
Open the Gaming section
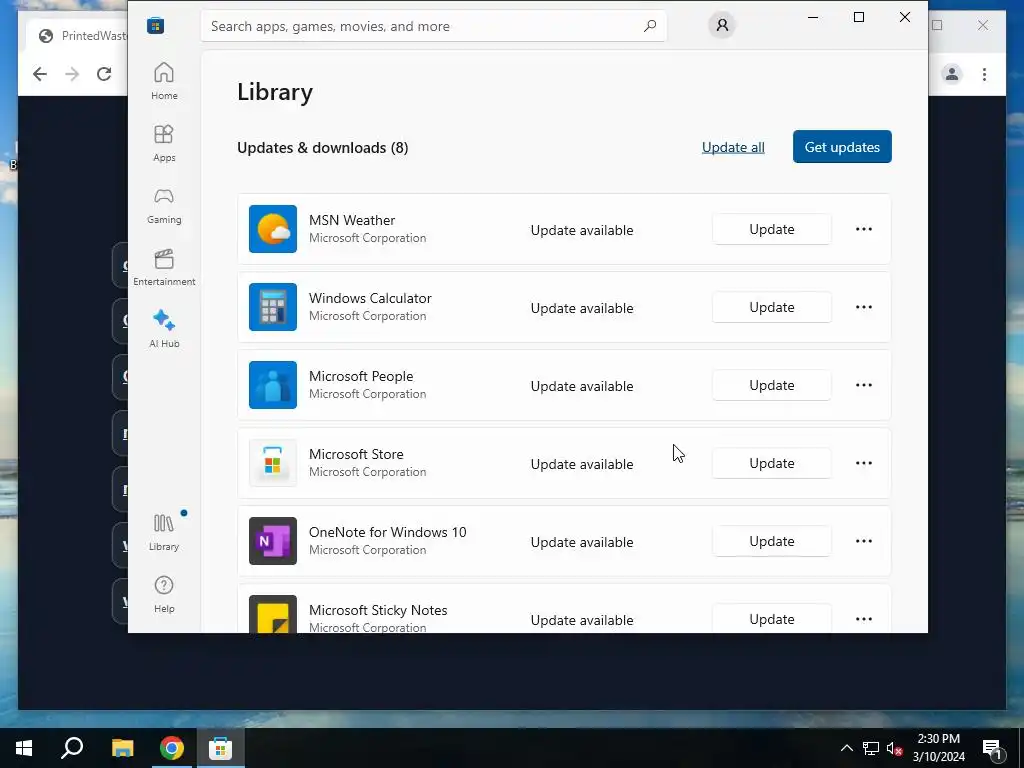(x=164, y=205)
